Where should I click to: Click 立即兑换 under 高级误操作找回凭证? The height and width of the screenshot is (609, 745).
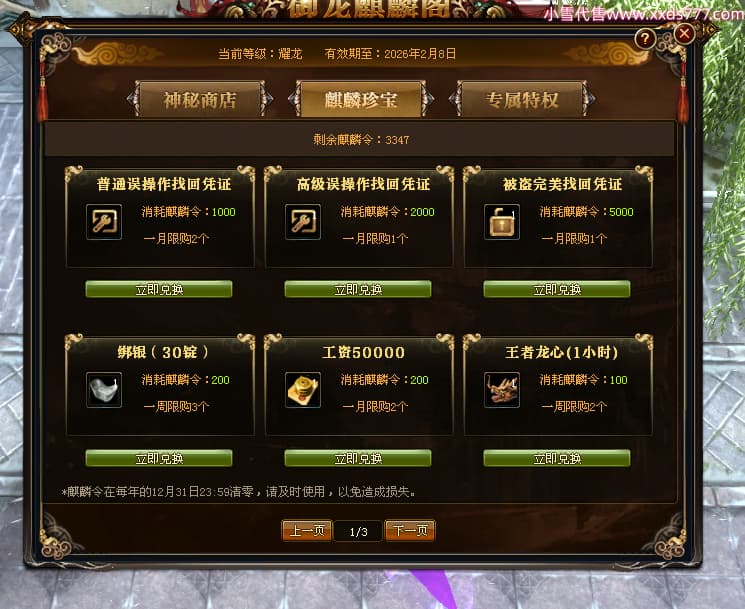click(x=358, y=289)
